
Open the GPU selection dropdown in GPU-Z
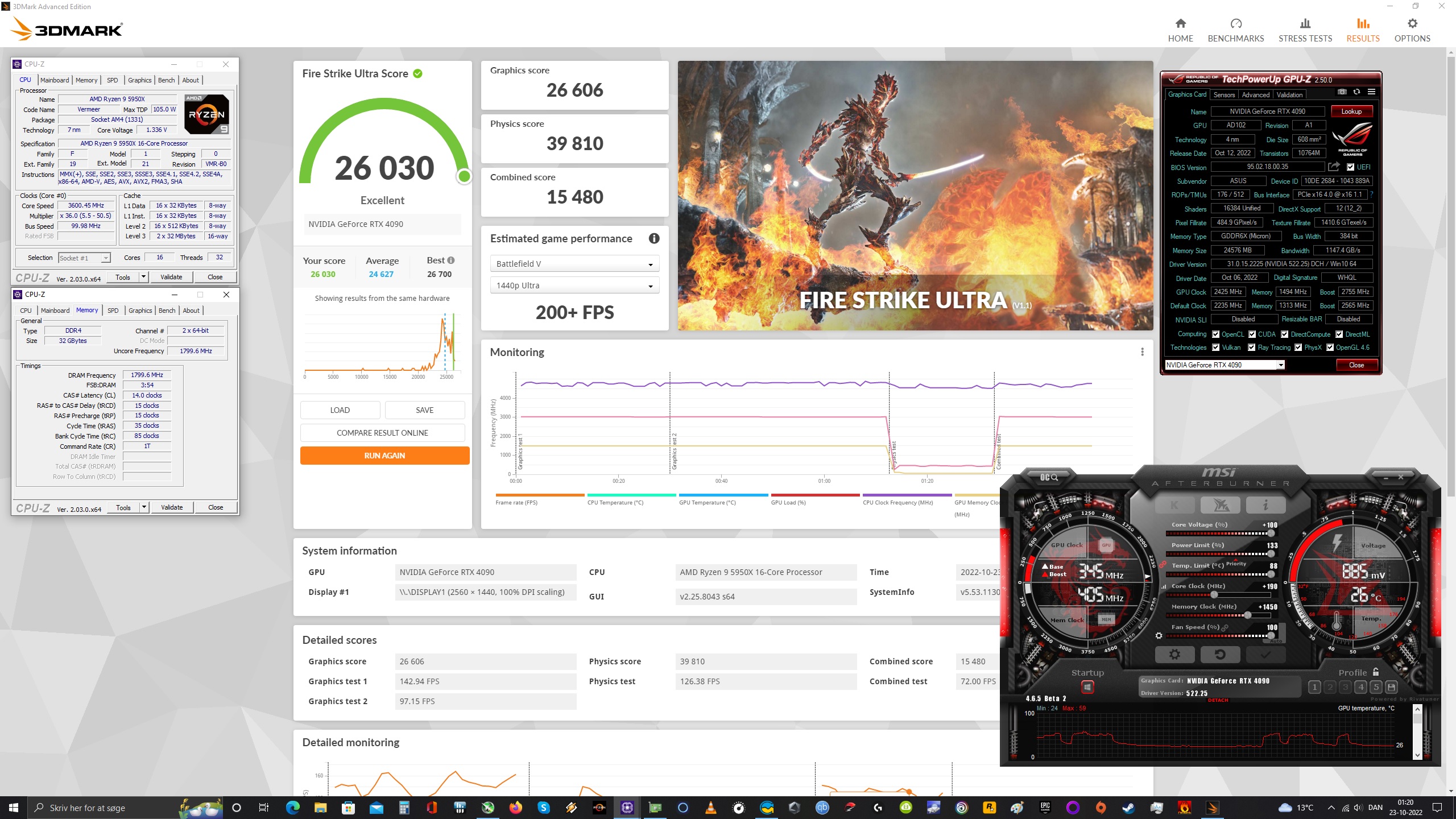coord(1224,365)
